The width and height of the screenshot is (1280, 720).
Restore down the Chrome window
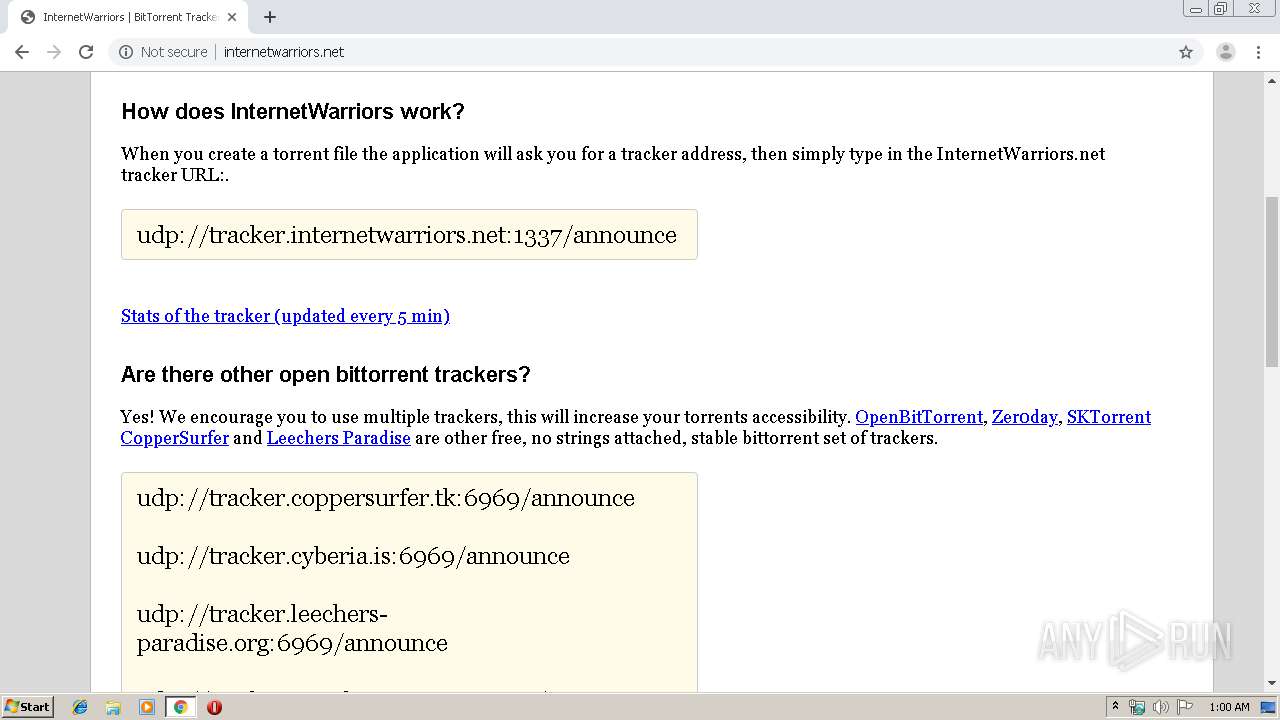click(x=1221, y=9)
